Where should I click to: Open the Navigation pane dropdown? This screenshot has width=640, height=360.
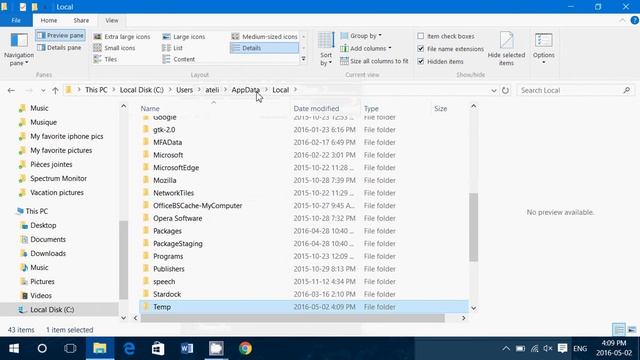(x=19, y=49)
